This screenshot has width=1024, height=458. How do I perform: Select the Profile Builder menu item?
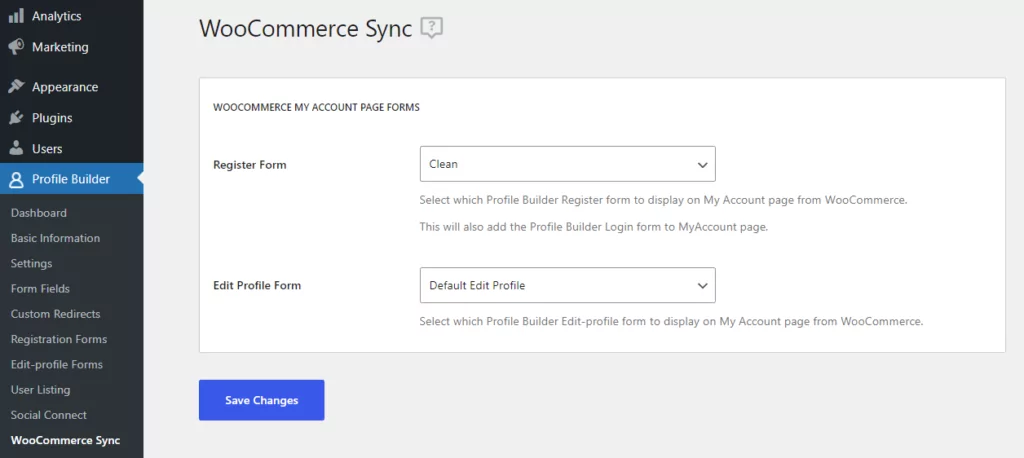tap(72, 179)
